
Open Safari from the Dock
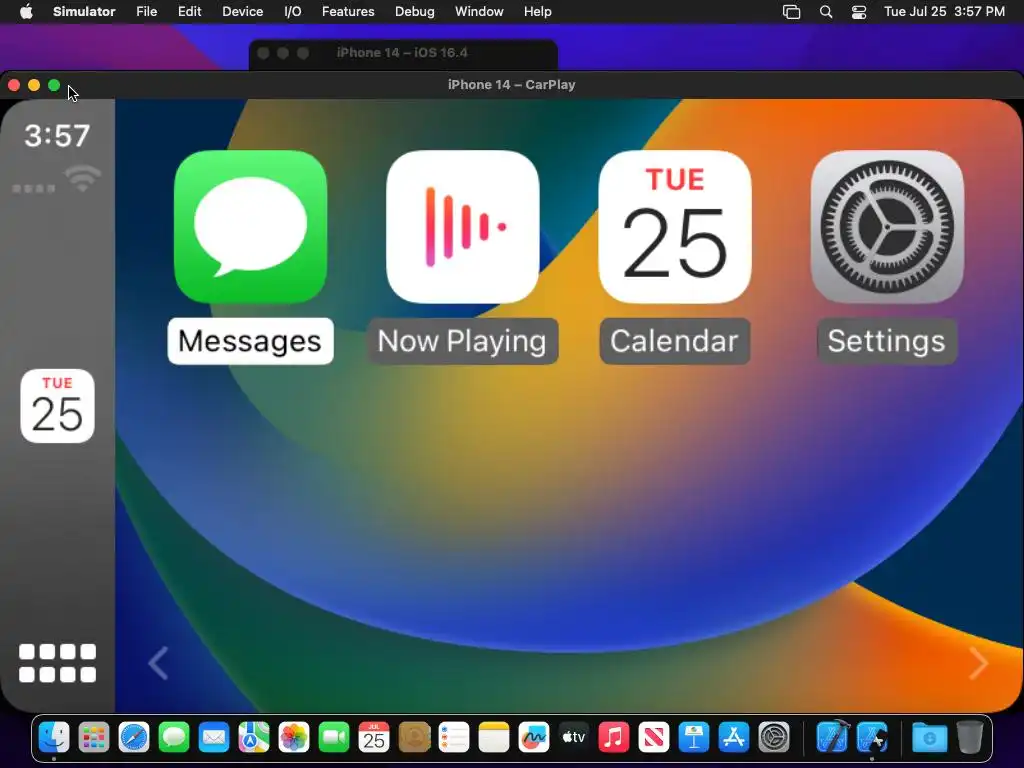134,737
